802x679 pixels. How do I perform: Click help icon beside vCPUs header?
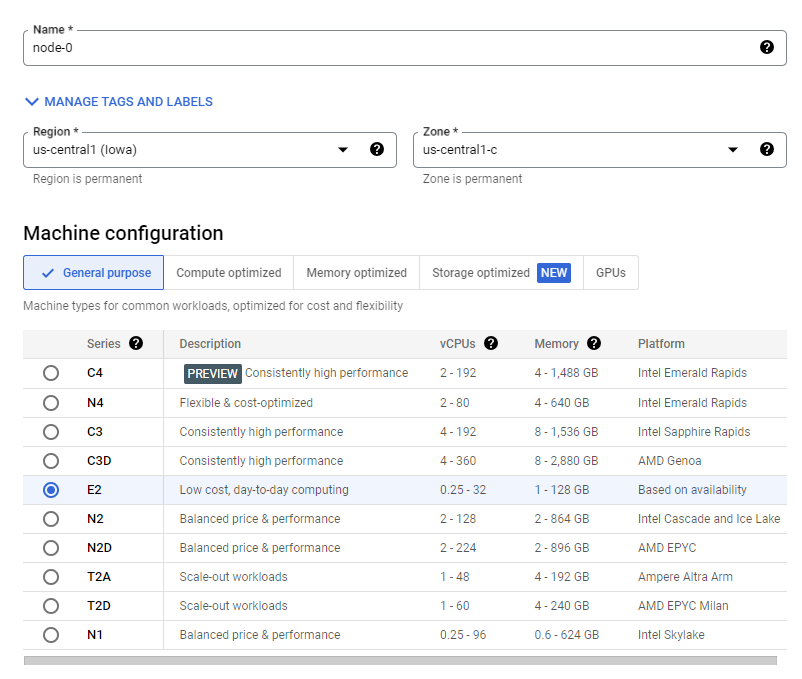(x=491, y=343)
